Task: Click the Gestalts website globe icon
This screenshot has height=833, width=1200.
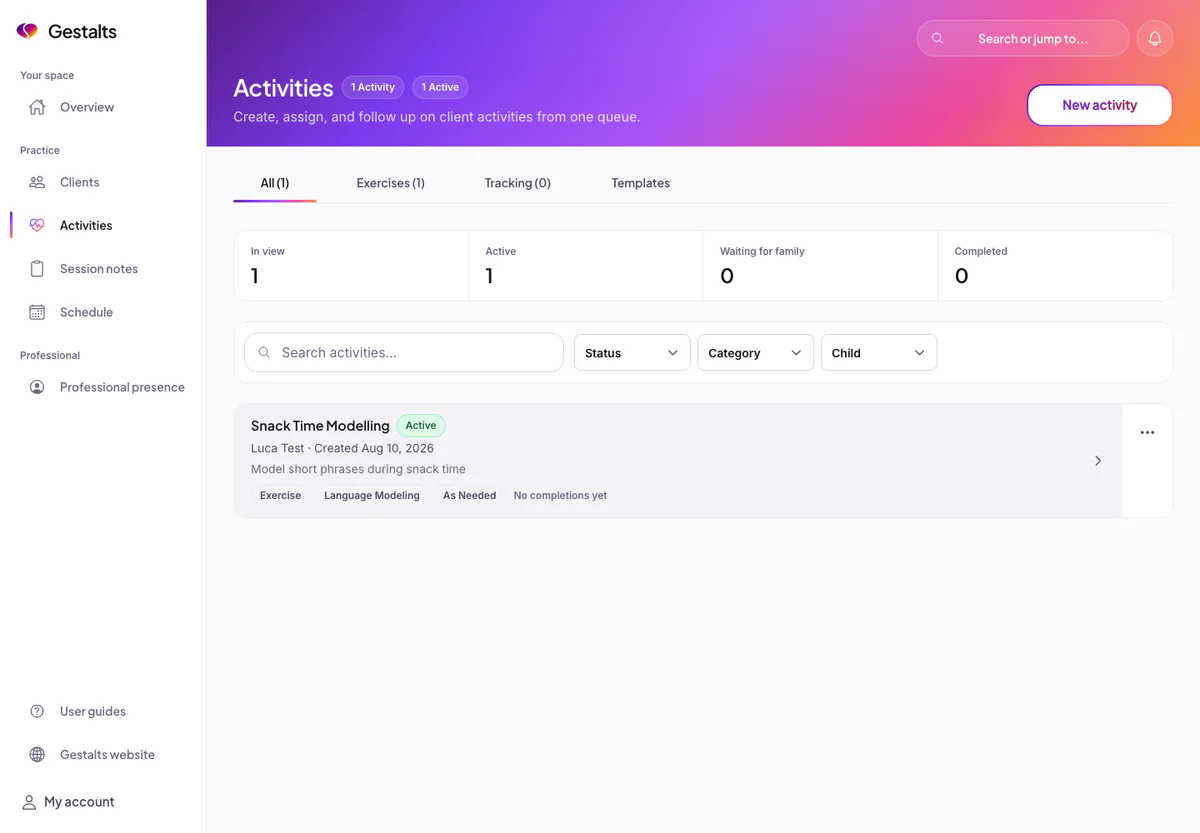Action: (x=37, y=755)
